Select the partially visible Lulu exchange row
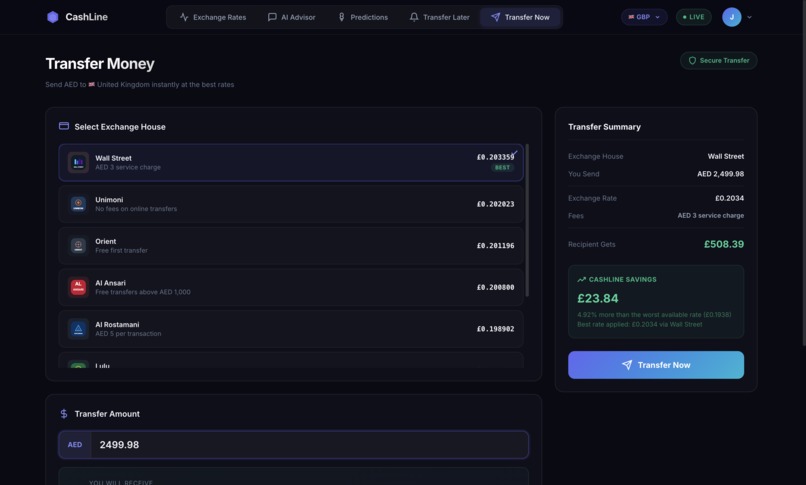806x485 pixels. pos(291,361)
